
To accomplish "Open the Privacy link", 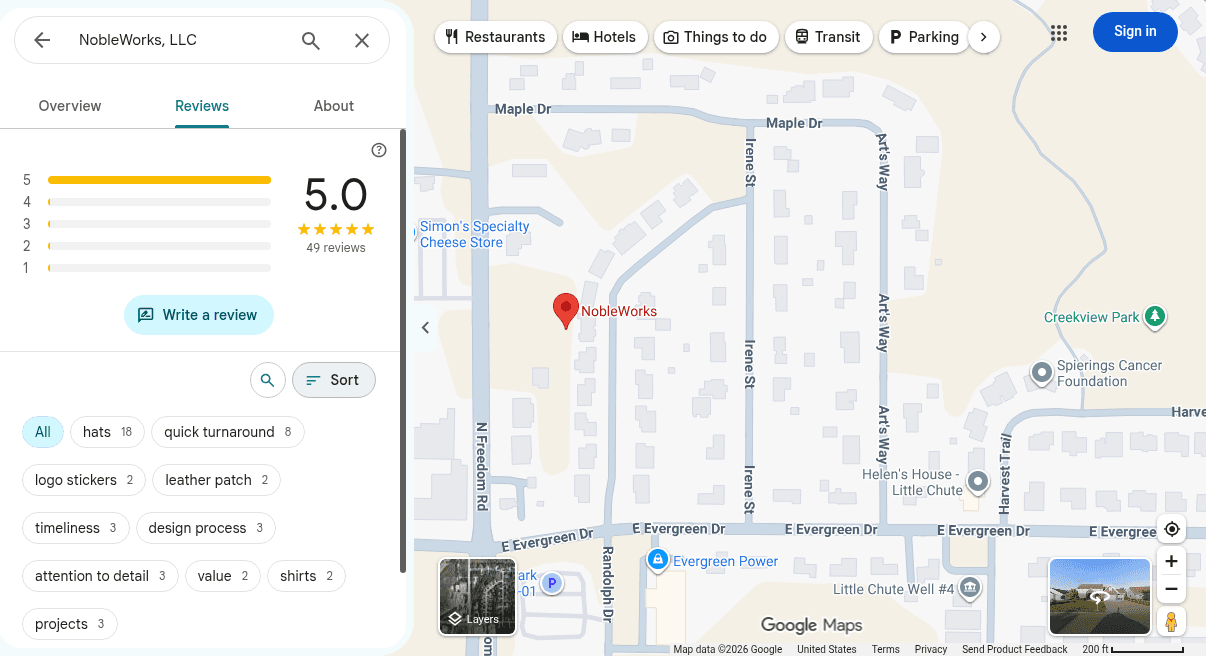I will pyautogui.click(x=930, y=649).
